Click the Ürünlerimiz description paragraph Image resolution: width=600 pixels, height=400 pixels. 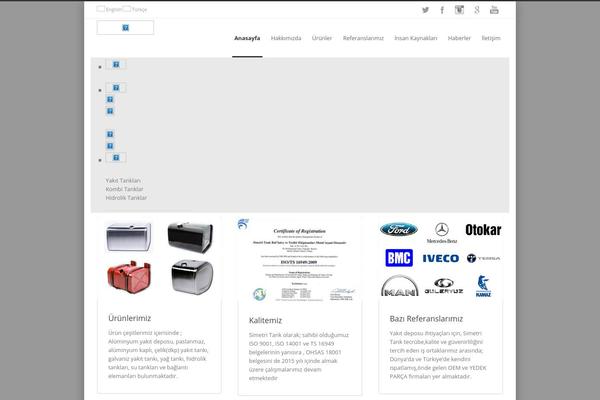[158, 354]
